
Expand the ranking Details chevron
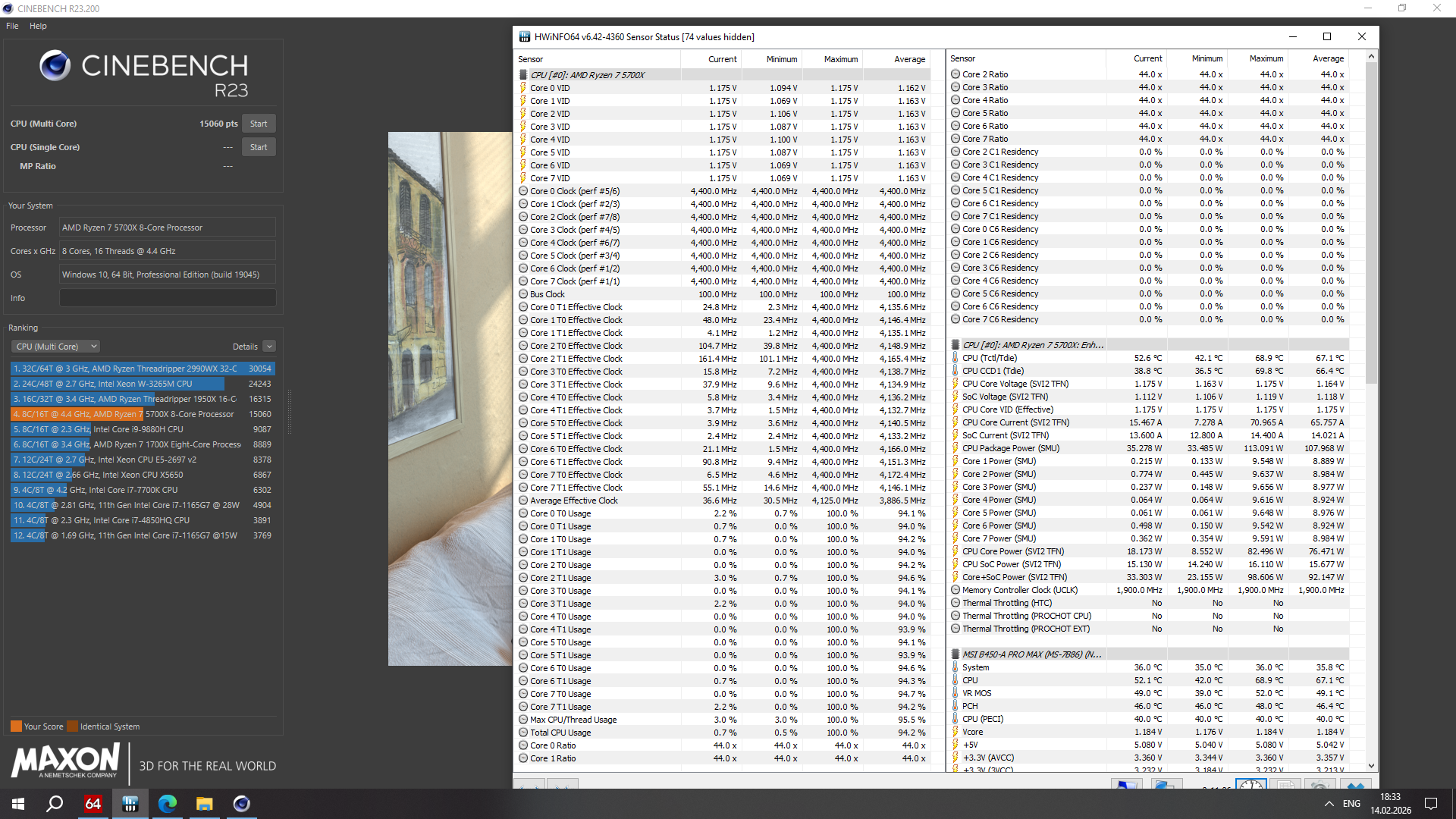click(269, 347)
